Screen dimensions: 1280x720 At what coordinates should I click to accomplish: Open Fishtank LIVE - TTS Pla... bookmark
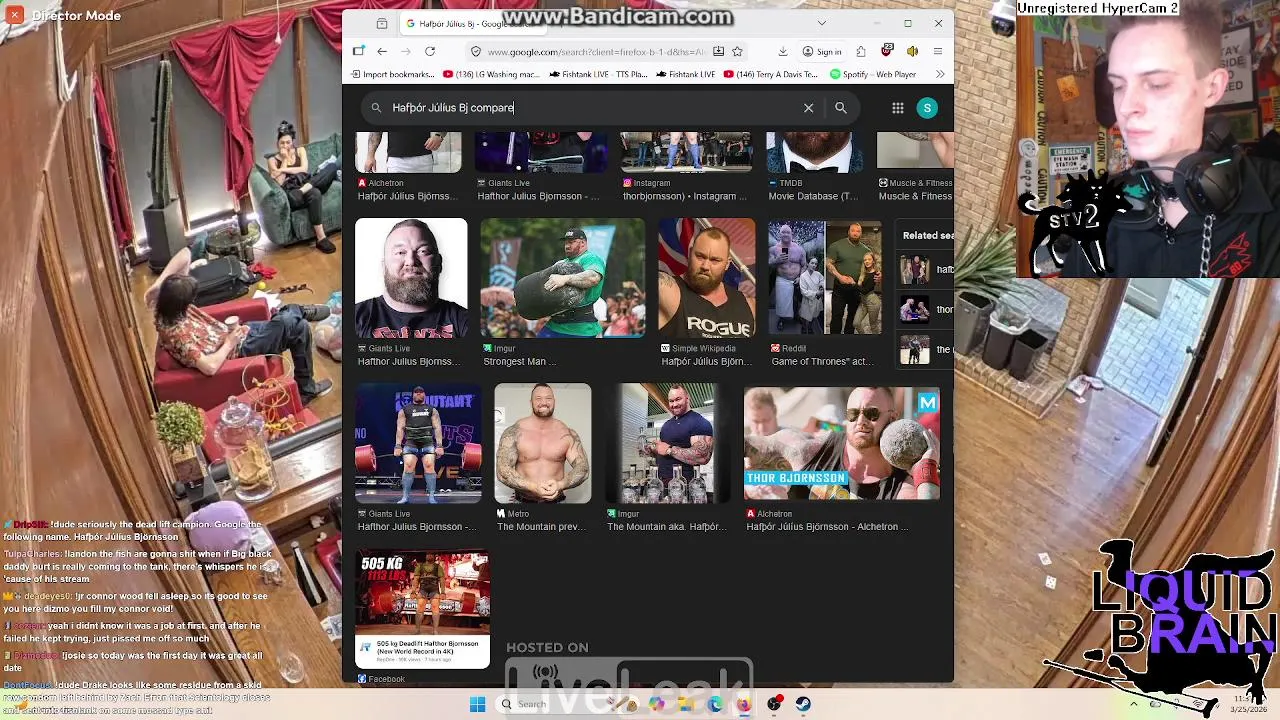pos(598,74)
